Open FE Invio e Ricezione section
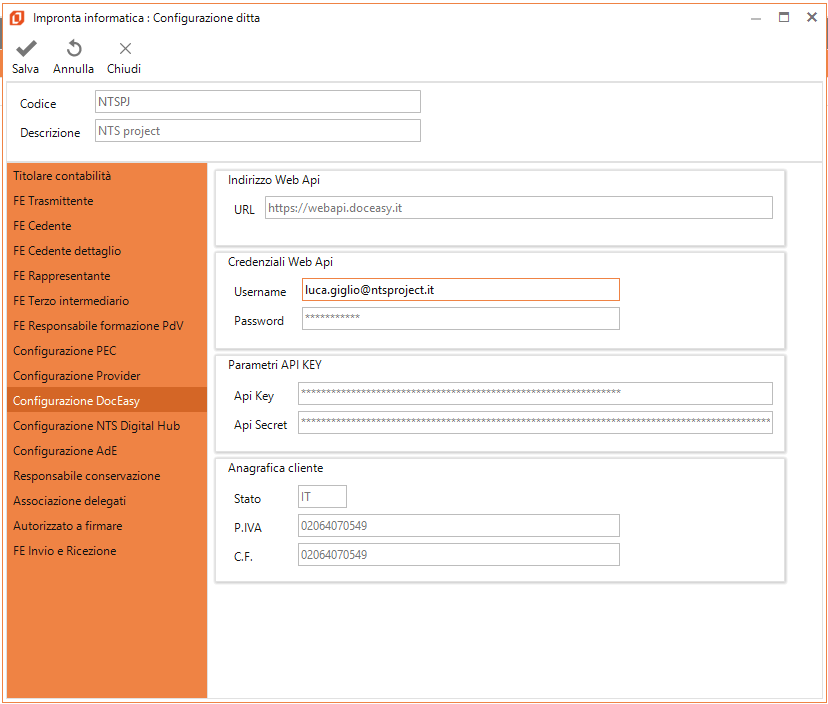 (x=64, y=551)
